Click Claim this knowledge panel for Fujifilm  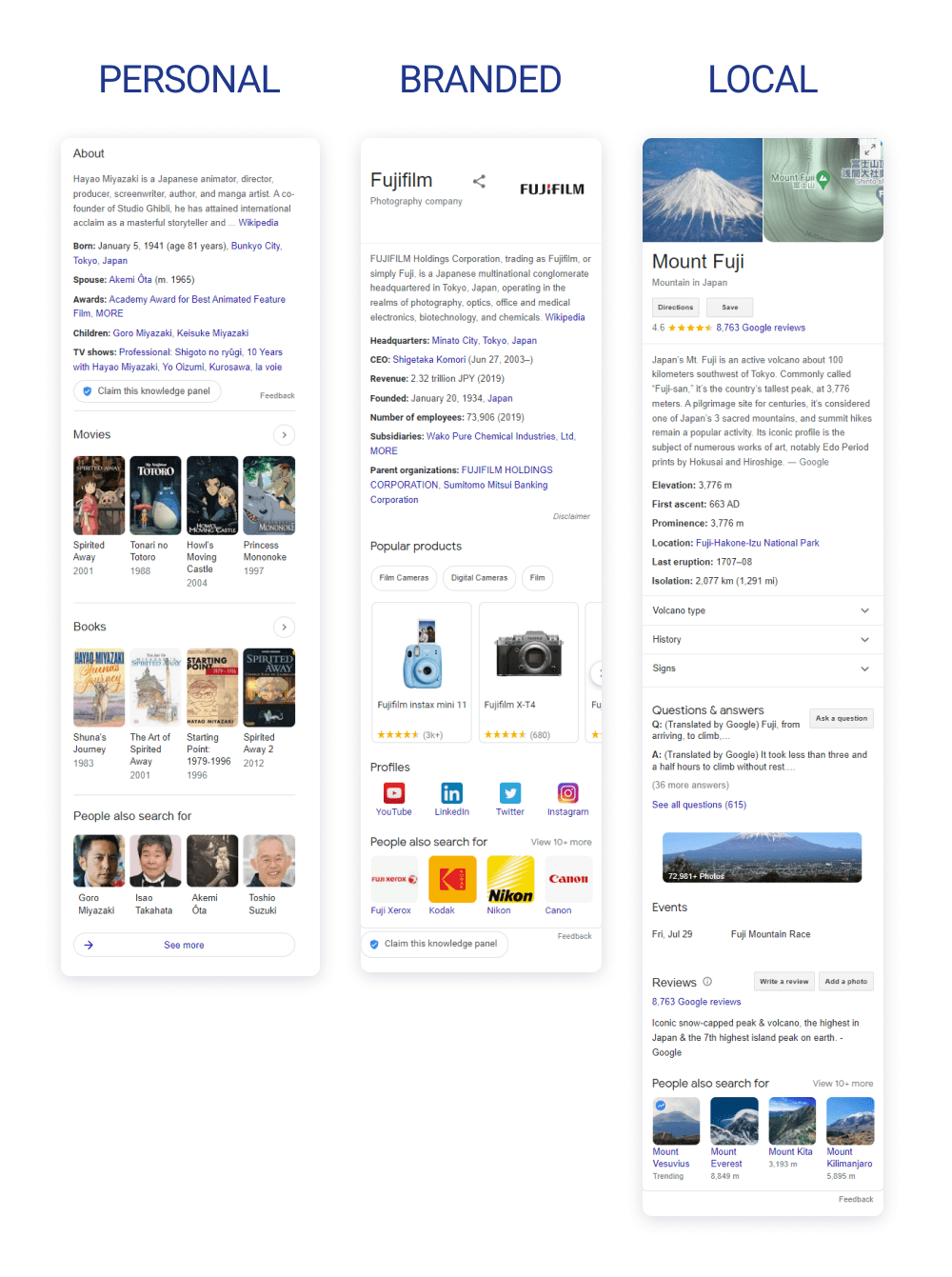click(434, 944)
